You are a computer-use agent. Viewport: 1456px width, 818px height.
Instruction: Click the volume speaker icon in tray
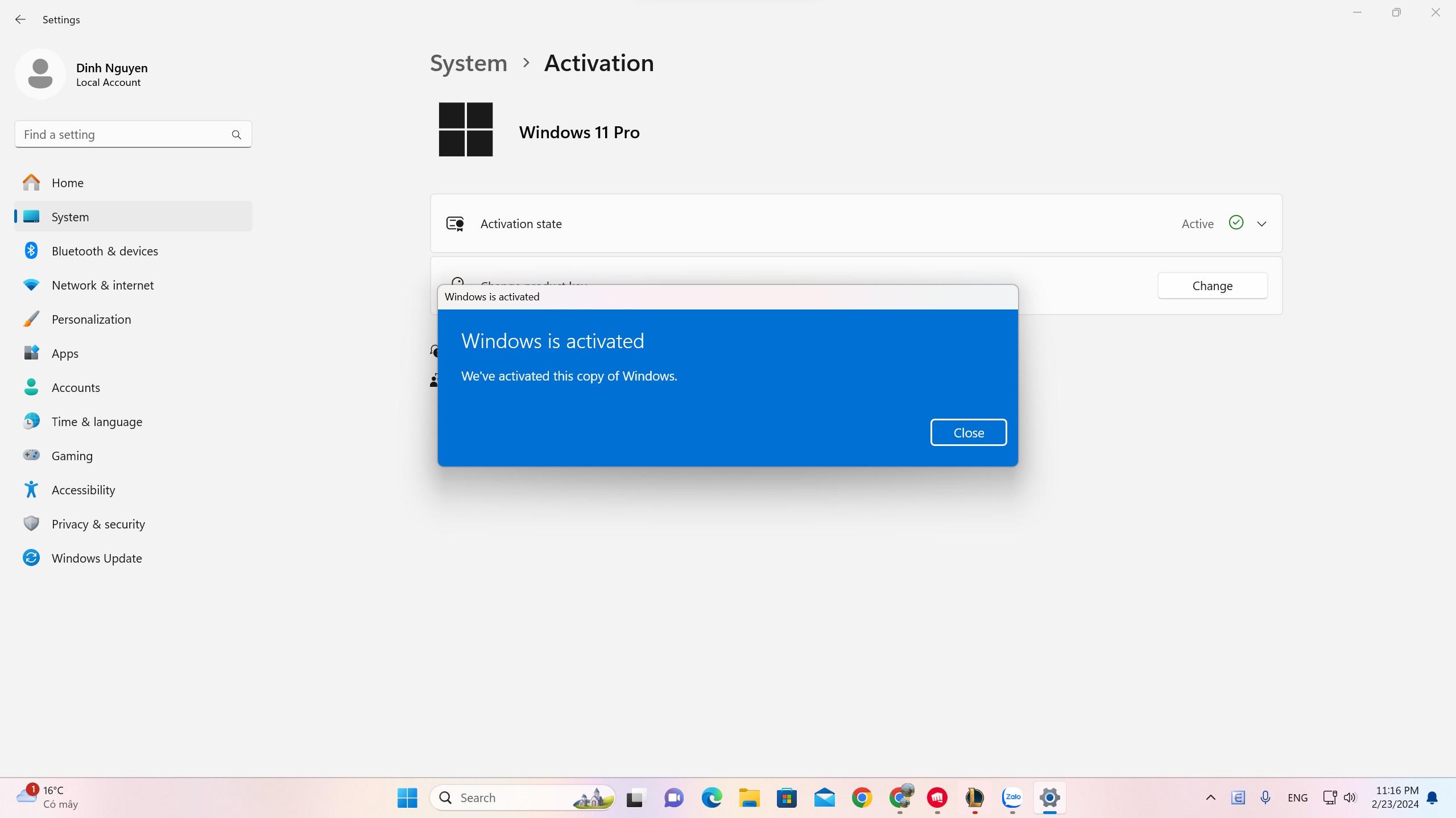pyautogui.click(x=1350, y=798)
